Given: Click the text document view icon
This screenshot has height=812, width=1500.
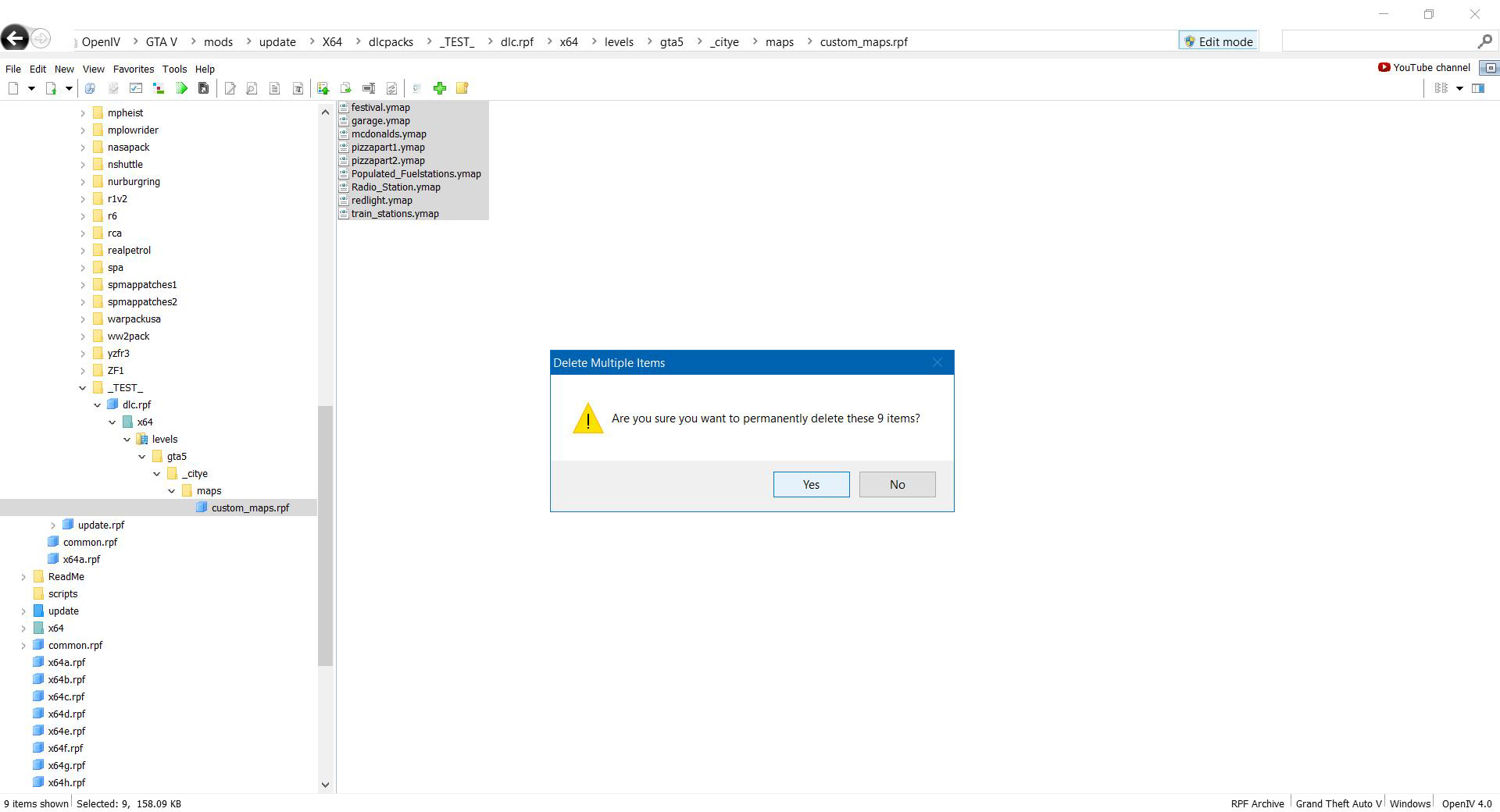Looking at the screenshot, I should 275,88.
